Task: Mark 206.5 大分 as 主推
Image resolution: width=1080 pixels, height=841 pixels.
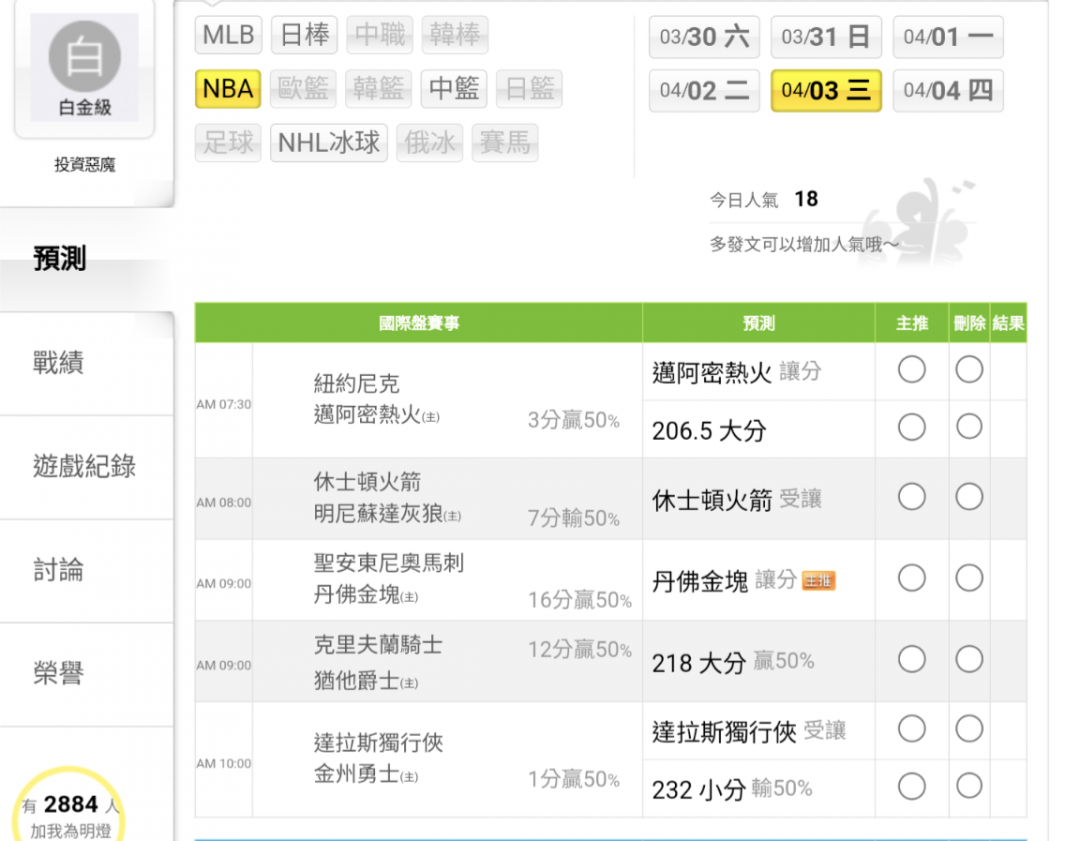Action: (911, 428)
